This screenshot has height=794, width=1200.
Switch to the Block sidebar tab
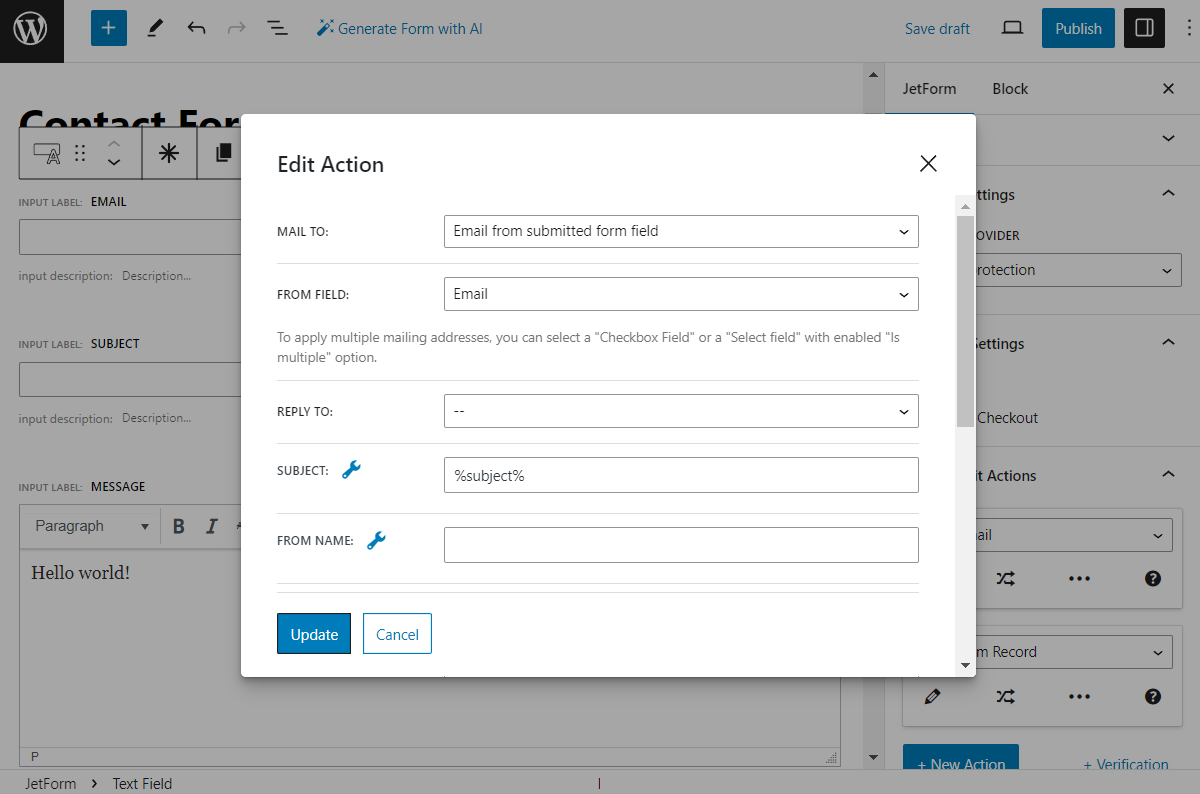1010,89
